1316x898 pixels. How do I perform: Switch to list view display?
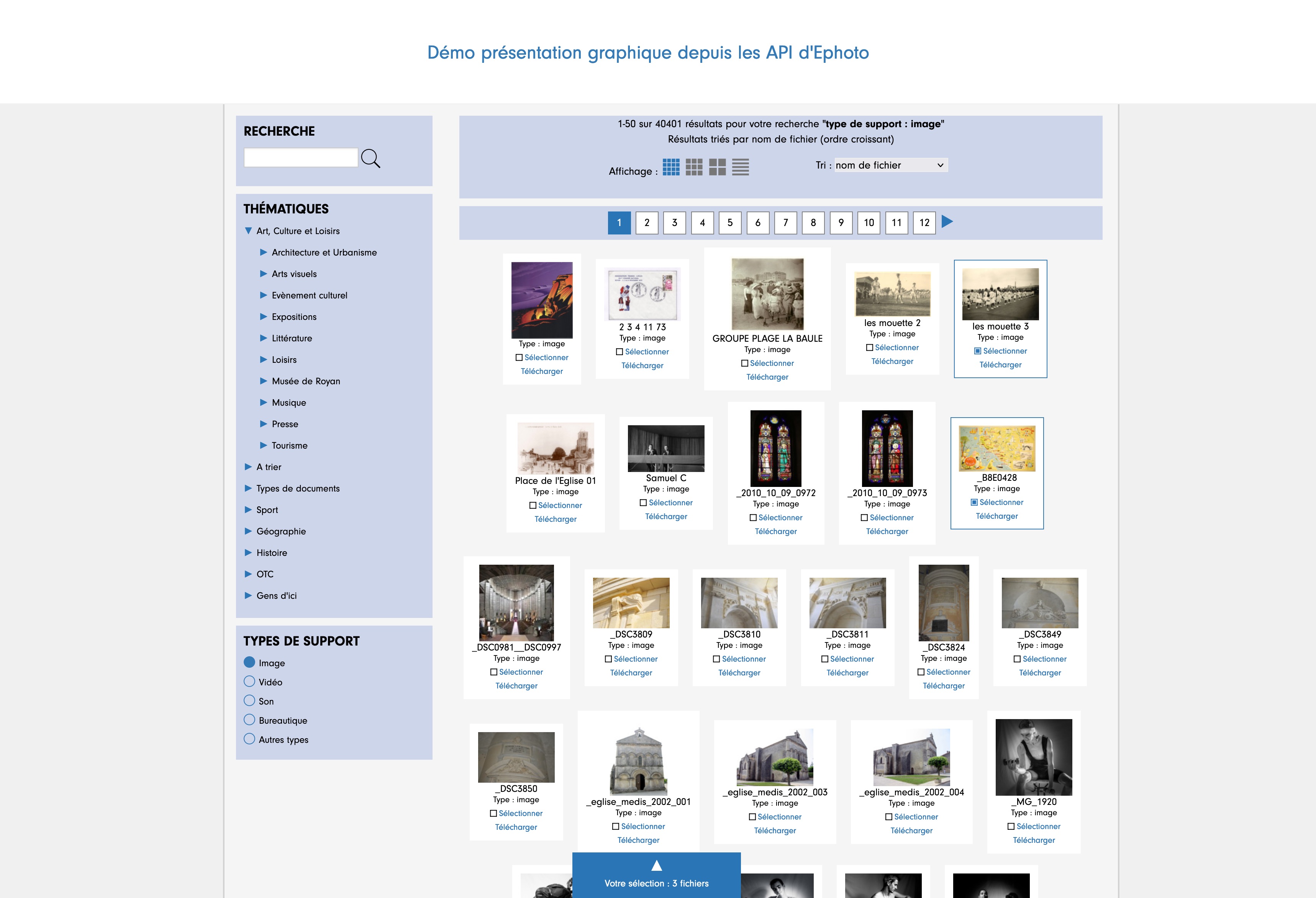(740, 167)
